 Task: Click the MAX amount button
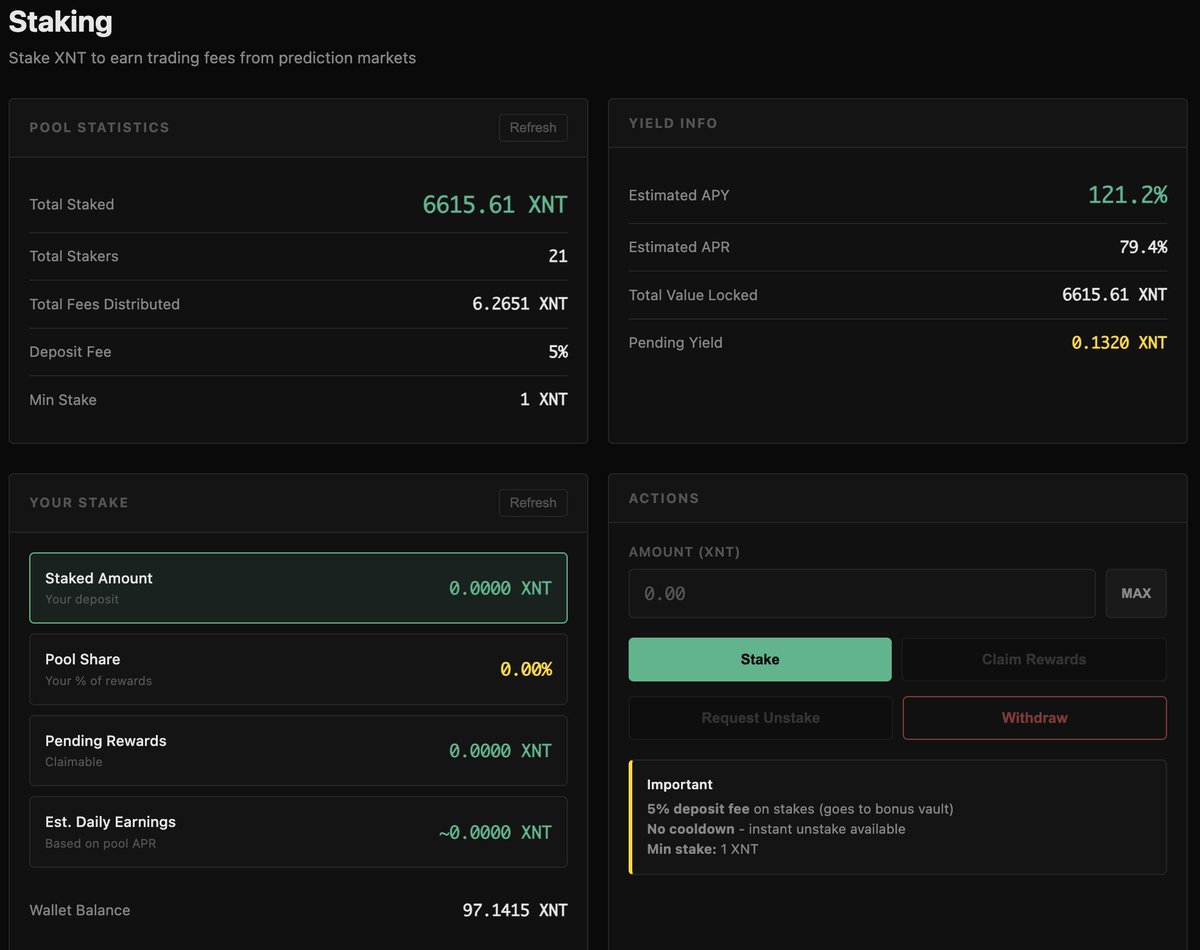[1136, 593]
